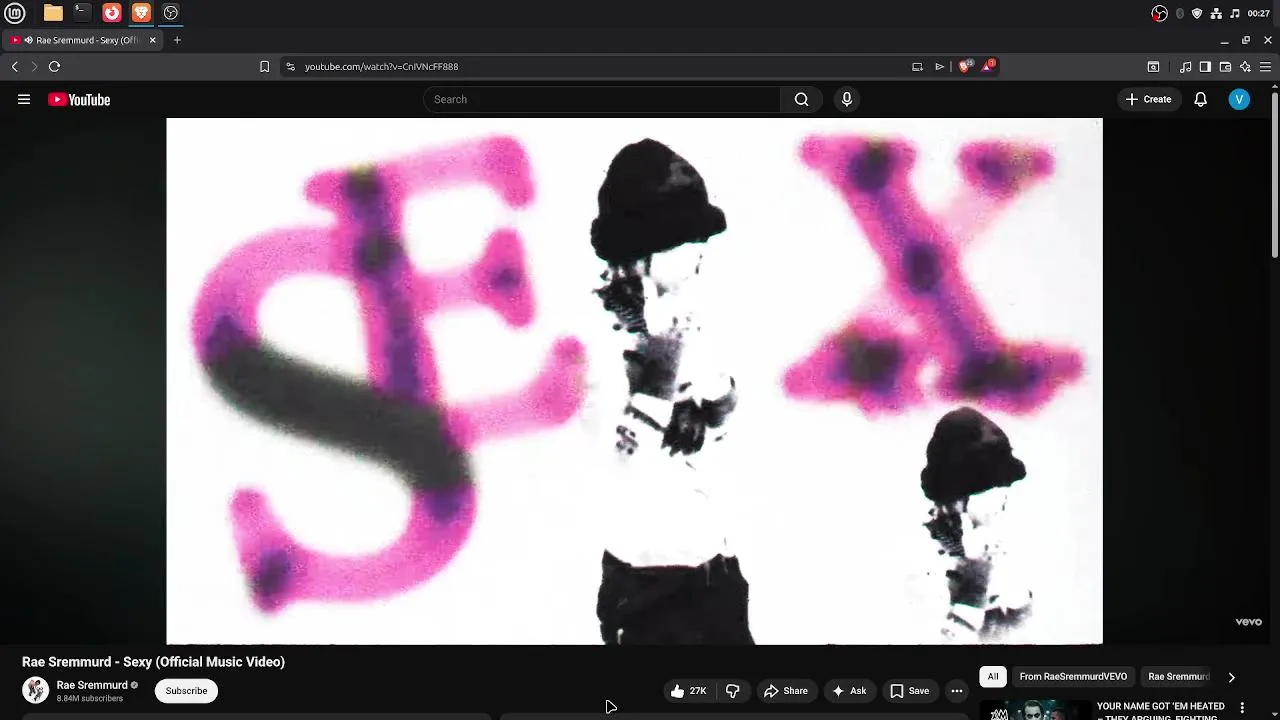The image size is (1280, 720).
Task: Open the Ask AI button
Action: (849, 691)
